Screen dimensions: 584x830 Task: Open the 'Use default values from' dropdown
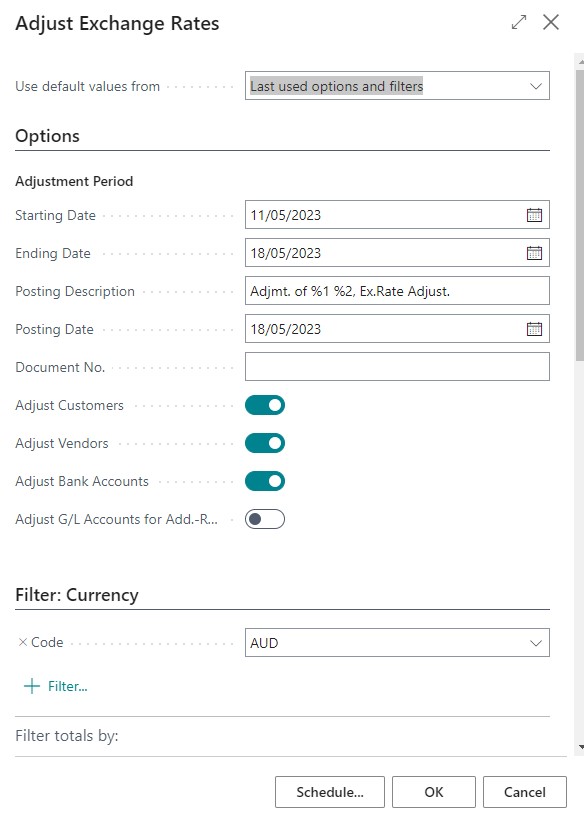pos(397,86)
